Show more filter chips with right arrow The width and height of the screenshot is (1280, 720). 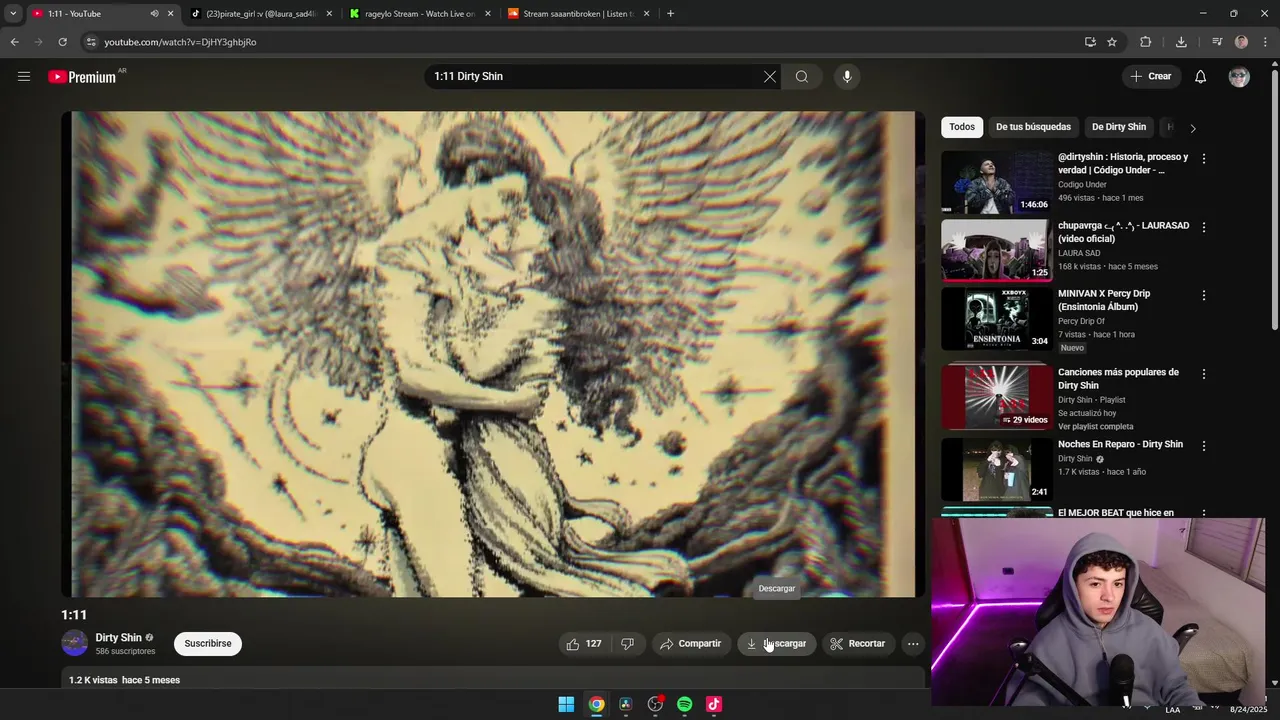point(1192,128)
